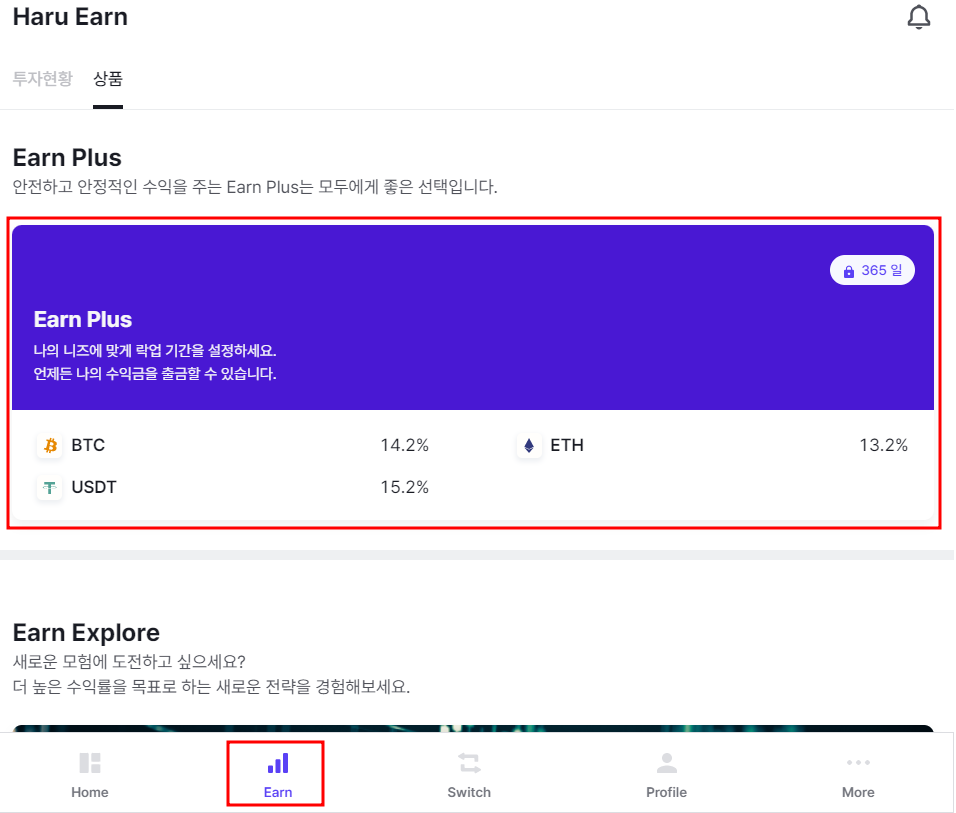The image size is (956, 813).
Task: Click the Earn Plus section heading
Action: click(67, 157)
